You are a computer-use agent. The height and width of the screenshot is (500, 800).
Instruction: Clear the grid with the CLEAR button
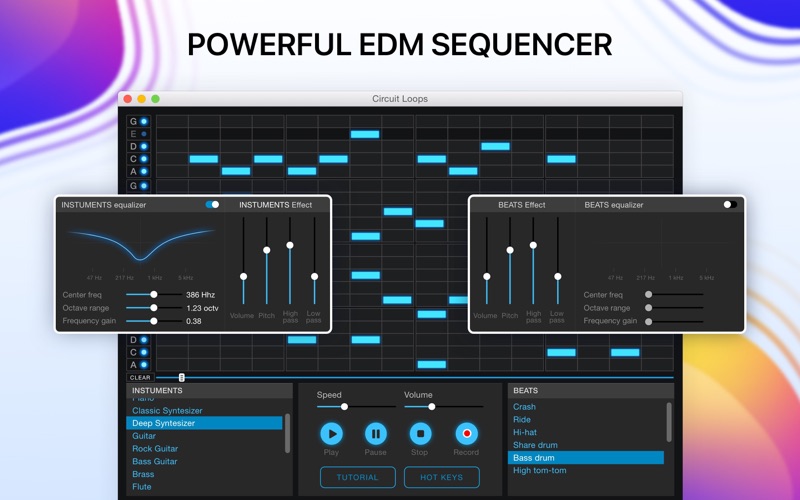tap(140, 378)
